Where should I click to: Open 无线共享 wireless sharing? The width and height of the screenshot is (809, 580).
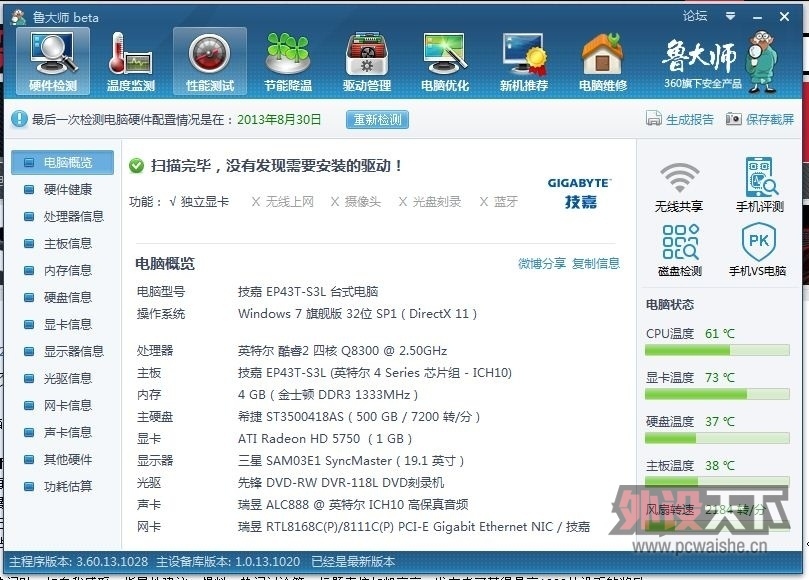[x=679, y=187]
